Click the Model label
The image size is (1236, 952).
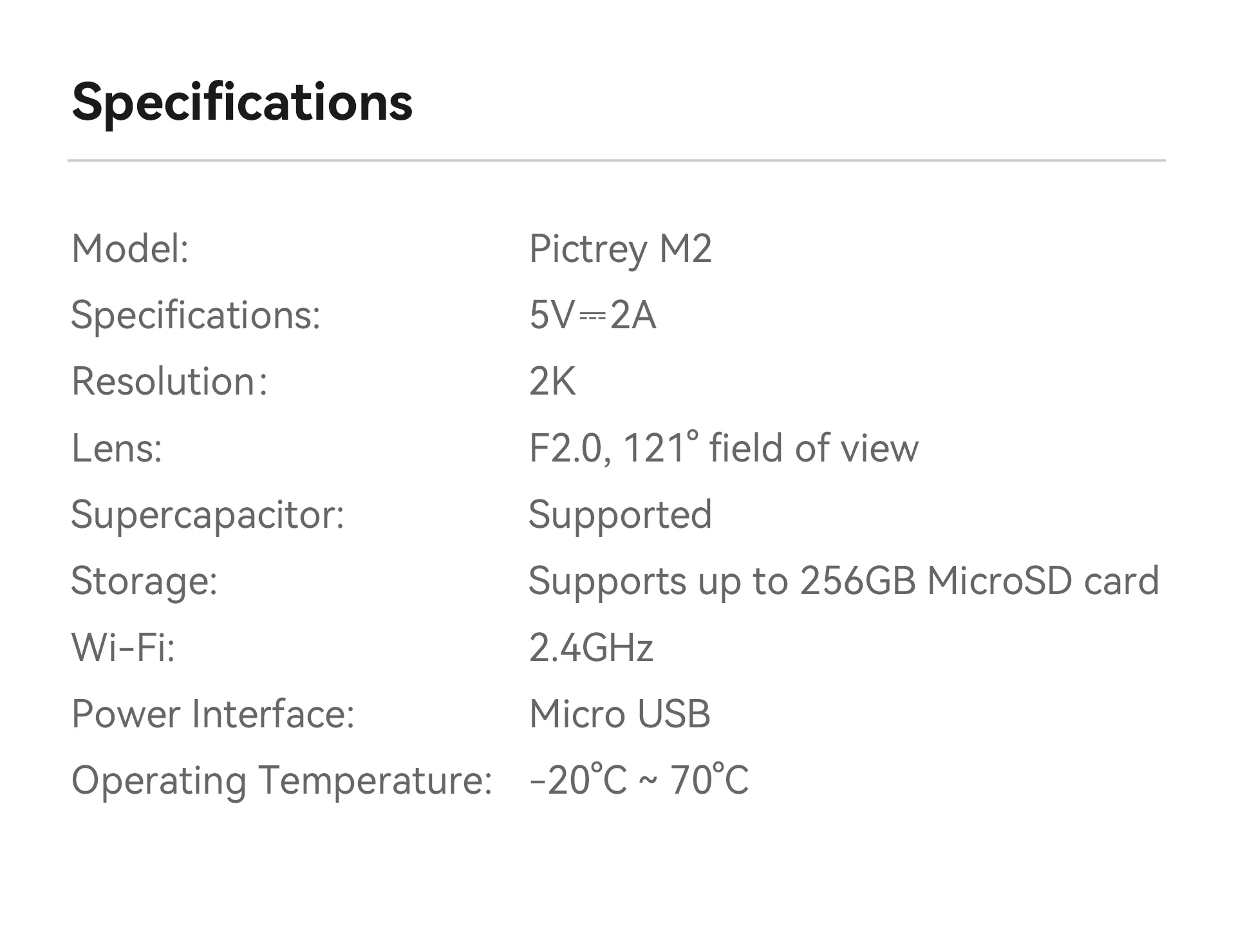point(130,248)
